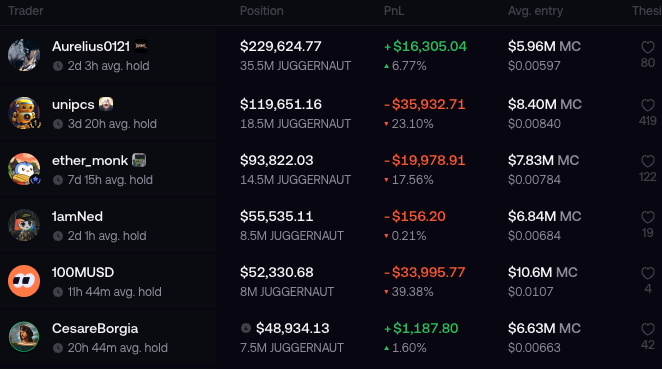
Task: Open trader name CesareBorgia
Action: click(95, 328)
